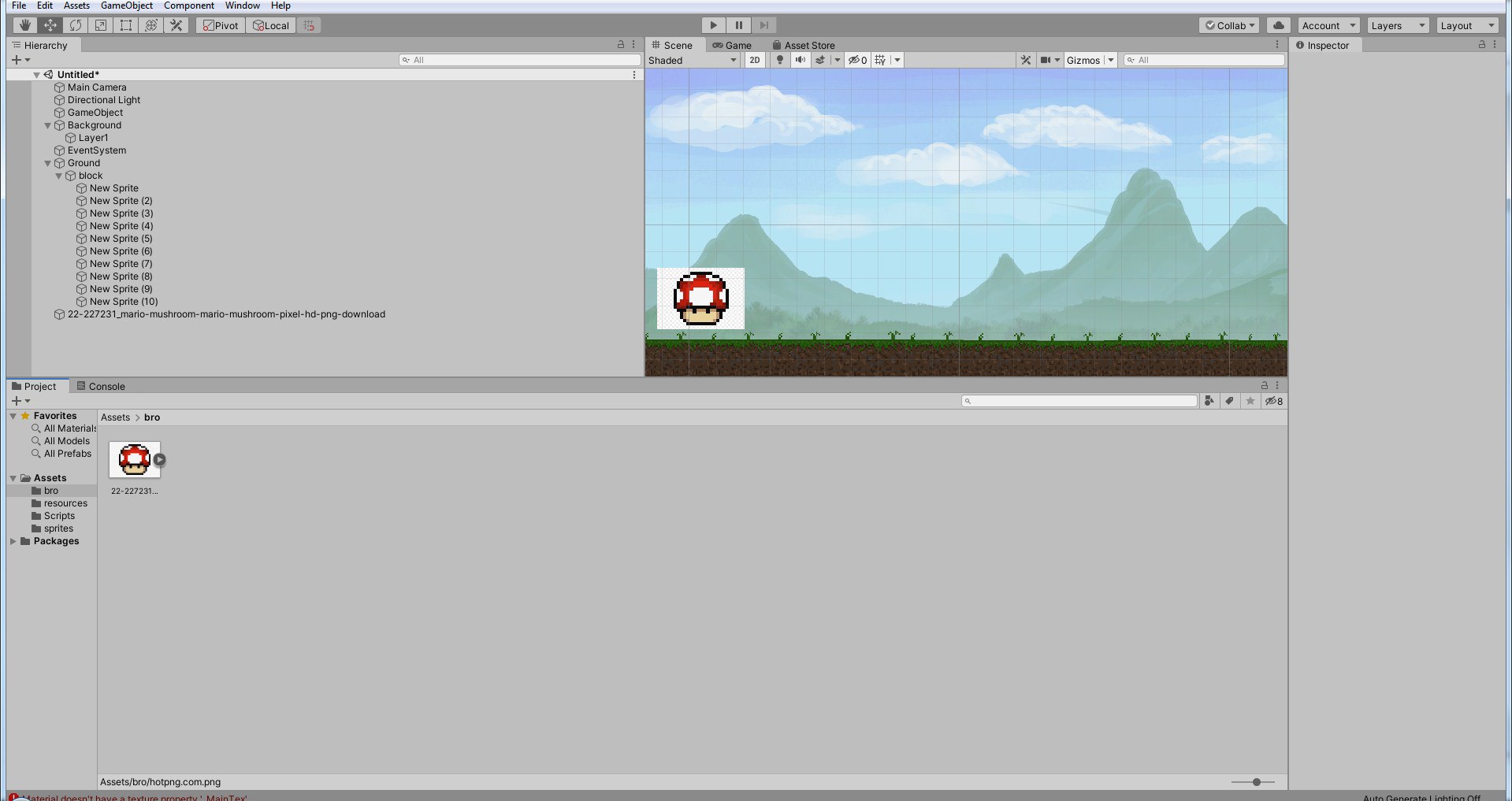This screenshot has height=801, width=1512.
Task: Select the Scale tool
Action: pos(101,25)
